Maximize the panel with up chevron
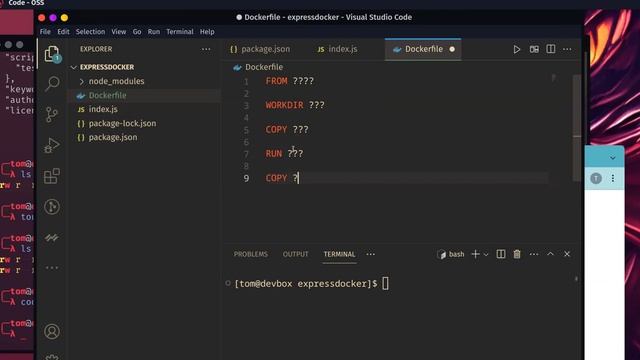This screenshot has height=360, width=640. [550, 254]
